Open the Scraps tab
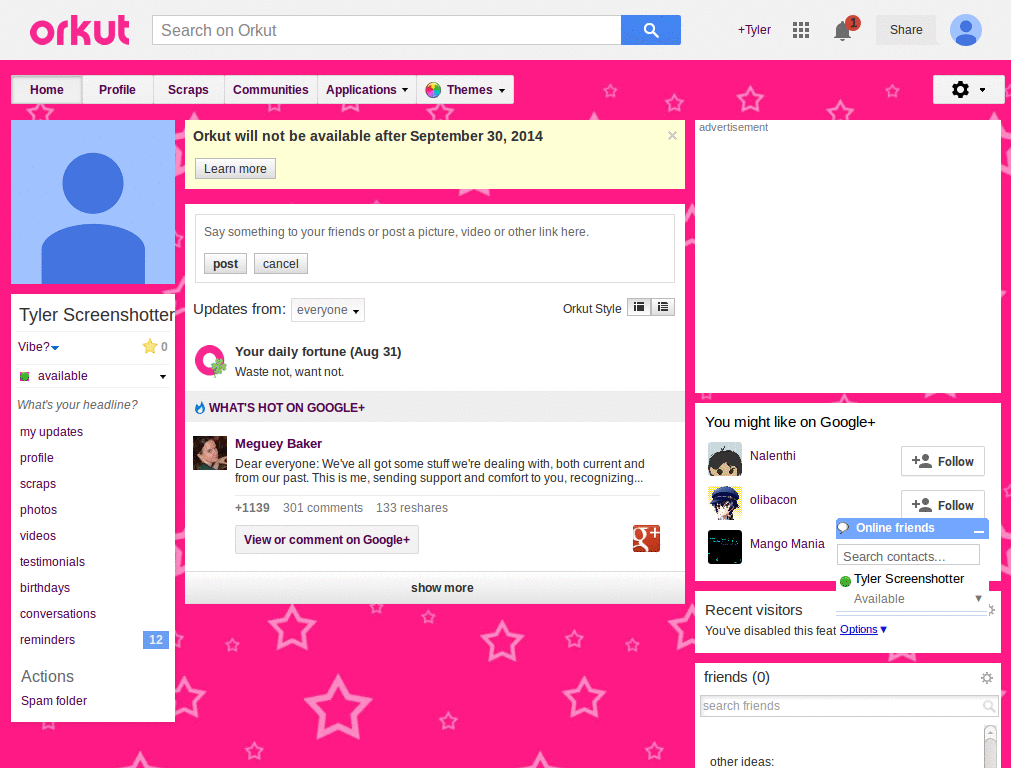Viewport: 1024px width, 768px height. 188,89
